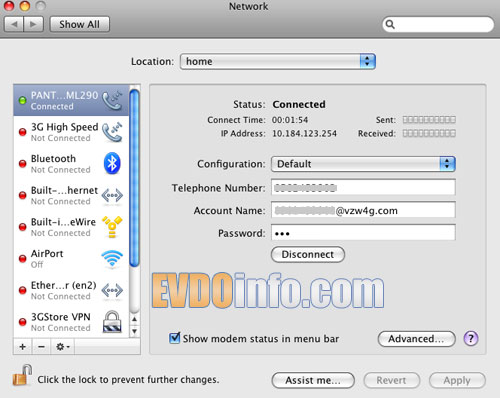500x398 pixels.
Task: Go forward with the right arrow
Action: pos(33,24)
